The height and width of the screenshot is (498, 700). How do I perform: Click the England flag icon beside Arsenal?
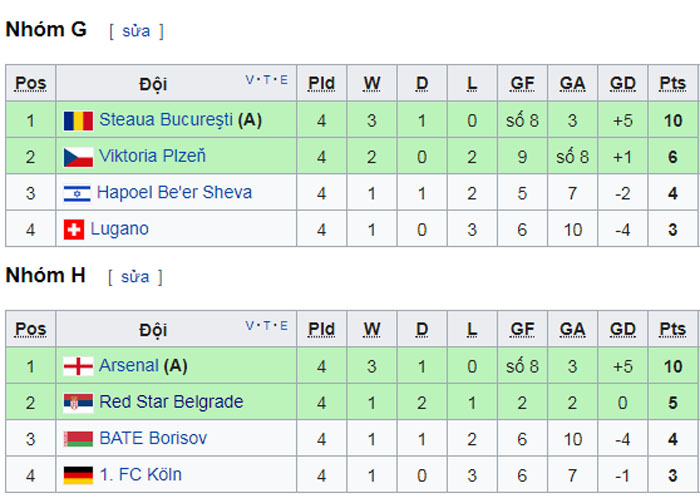pos(78,366)
